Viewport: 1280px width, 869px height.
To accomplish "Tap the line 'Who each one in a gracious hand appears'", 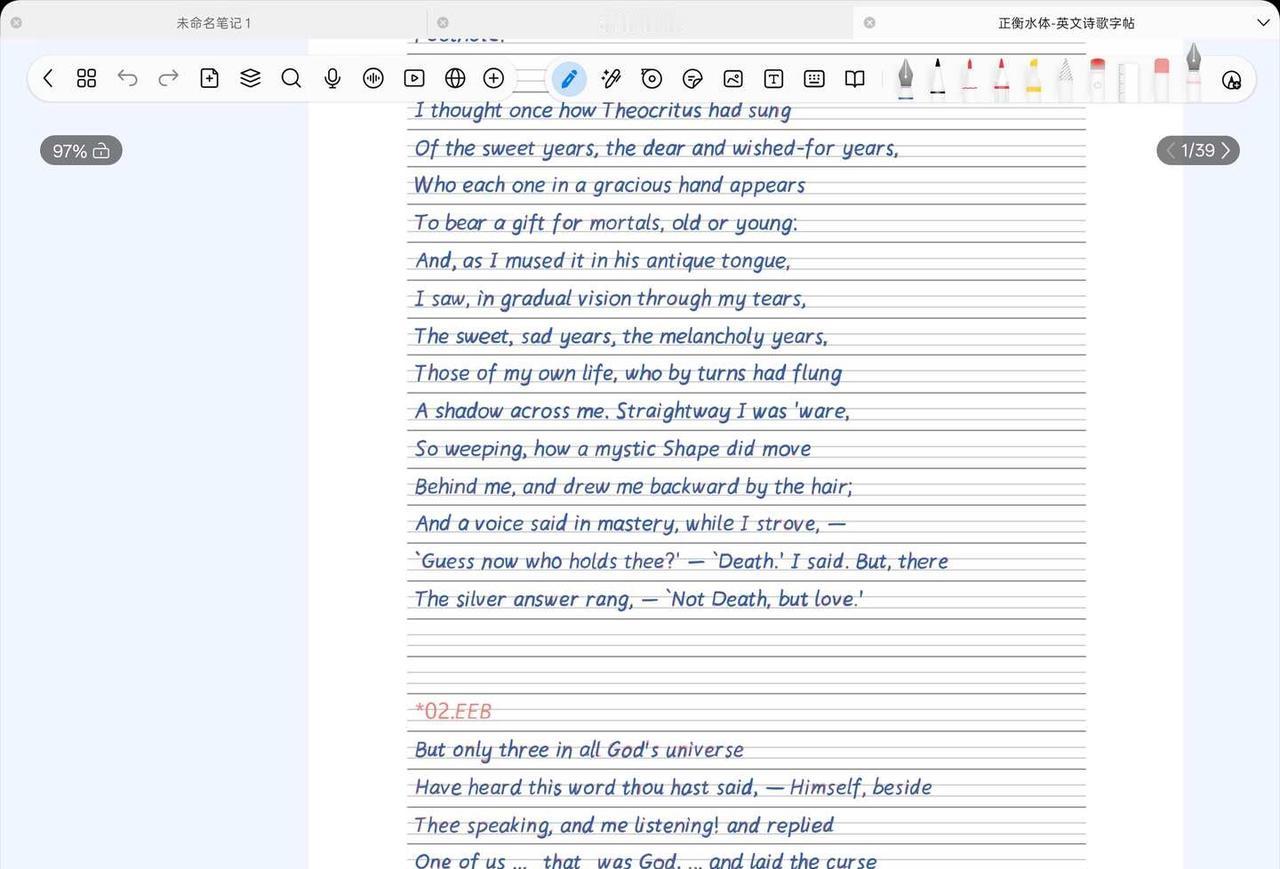I will pyautogui.click(x=609, y=185).
